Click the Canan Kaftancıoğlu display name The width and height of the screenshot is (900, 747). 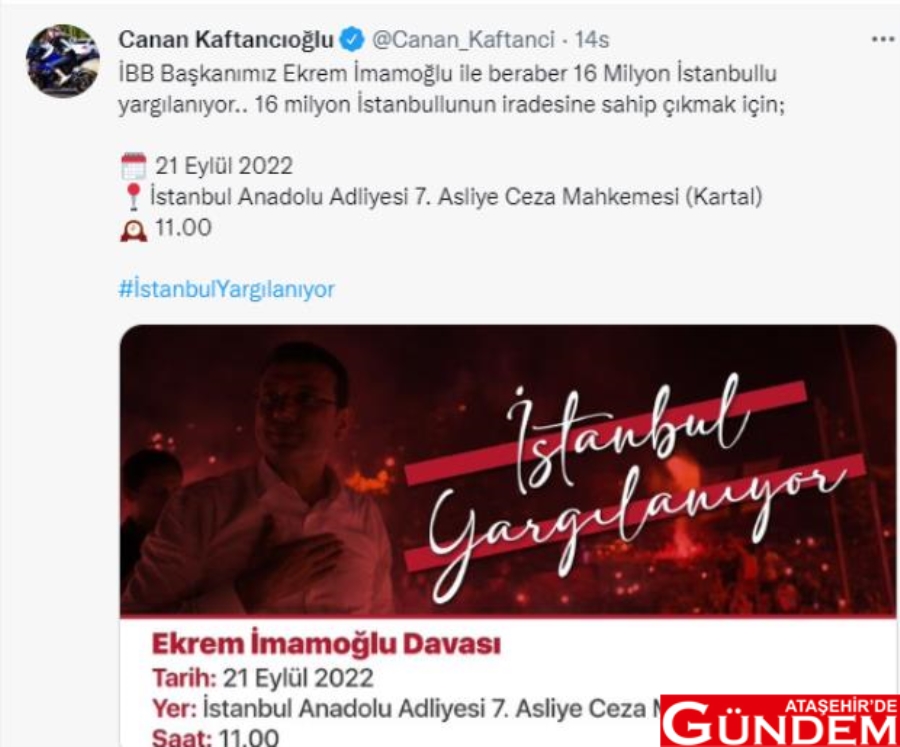(x=226, y=40)
